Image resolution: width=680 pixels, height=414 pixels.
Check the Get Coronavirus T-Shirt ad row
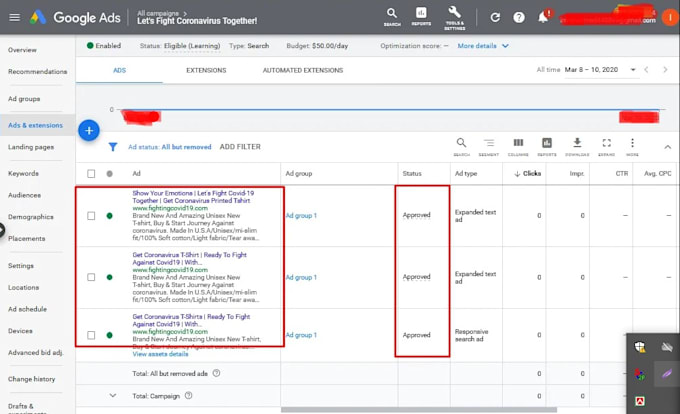coord(91,277)
